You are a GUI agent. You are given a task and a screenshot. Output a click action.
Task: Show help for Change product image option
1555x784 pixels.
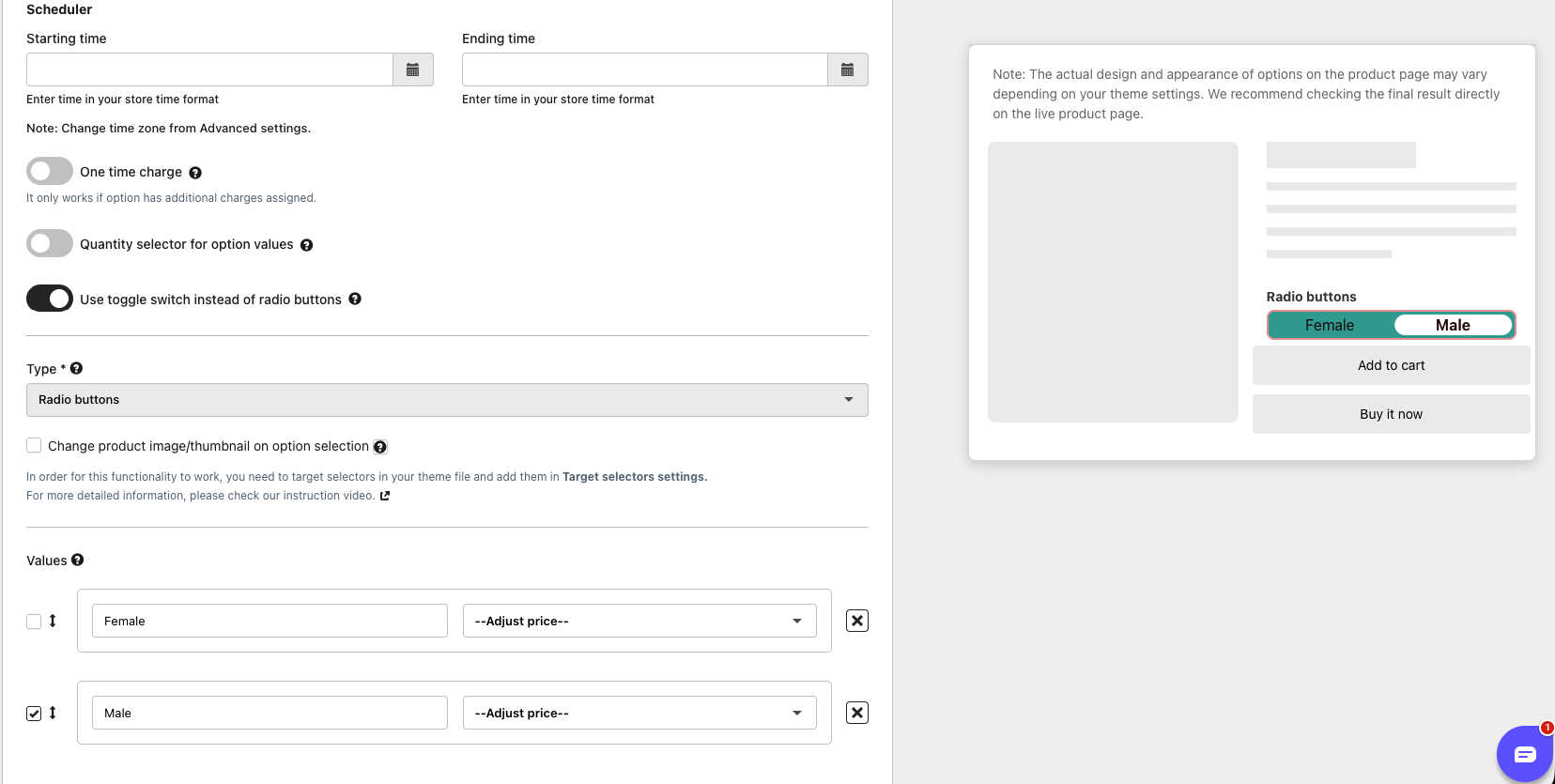[380, 447]
